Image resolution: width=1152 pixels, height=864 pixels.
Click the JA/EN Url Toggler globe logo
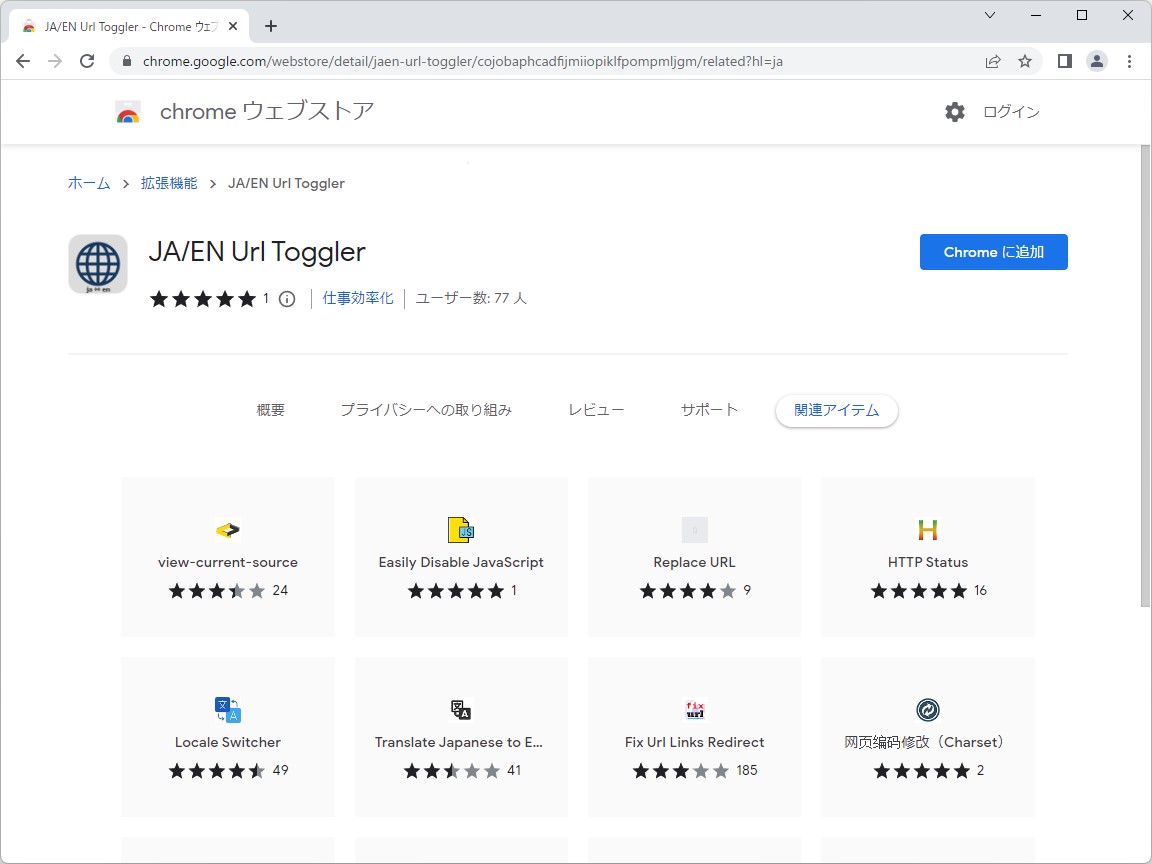pyautogui.click(x=97, y=263)
